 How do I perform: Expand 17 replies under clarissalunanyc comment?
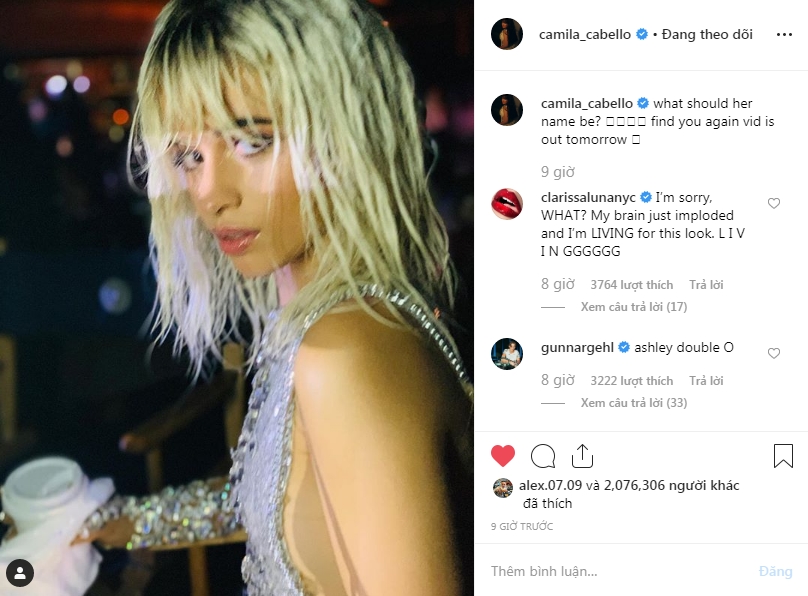click(634, 307)
